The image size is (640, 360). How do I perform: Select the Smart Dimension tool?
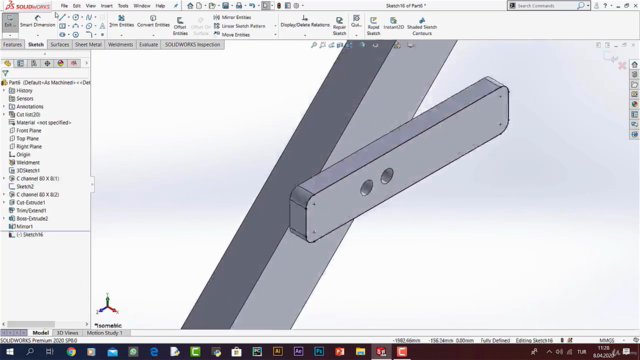point(38,21)
